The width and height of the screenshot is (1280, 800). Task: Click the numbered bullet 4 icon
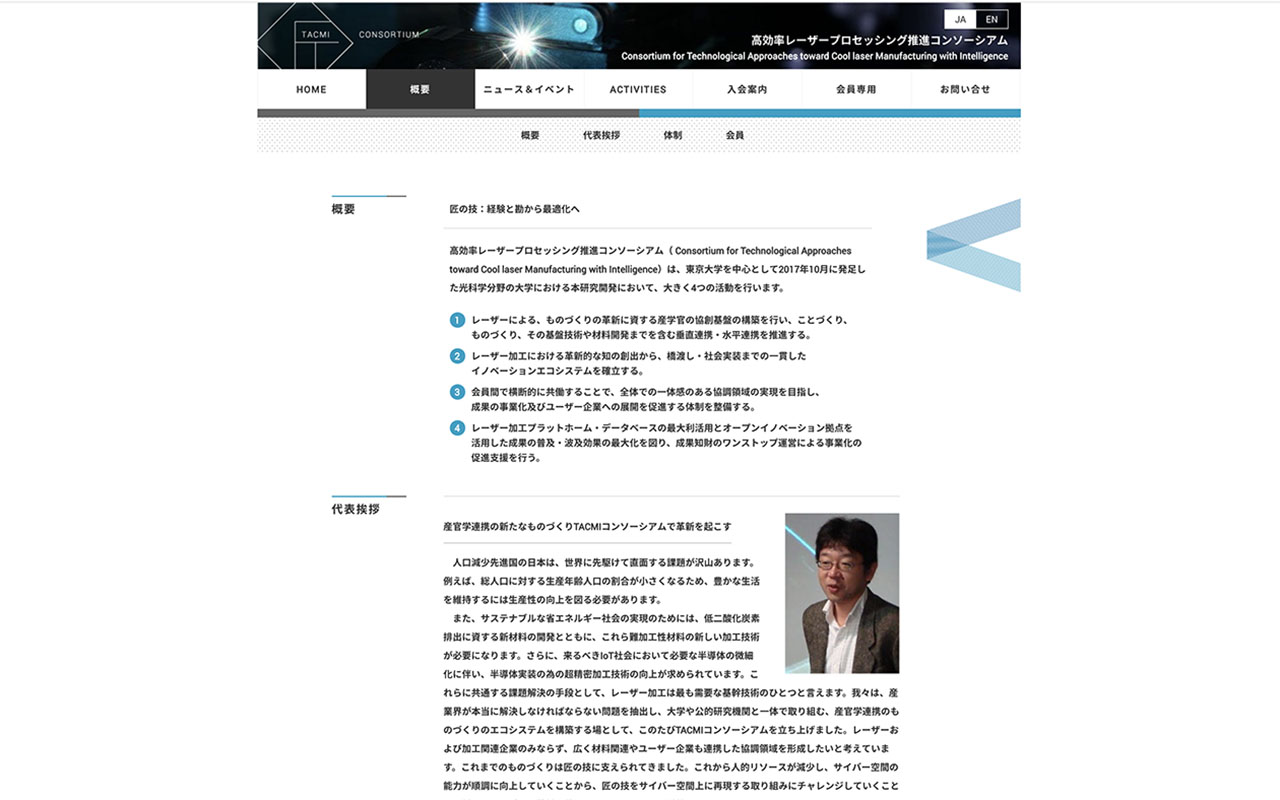coord(457,428)
